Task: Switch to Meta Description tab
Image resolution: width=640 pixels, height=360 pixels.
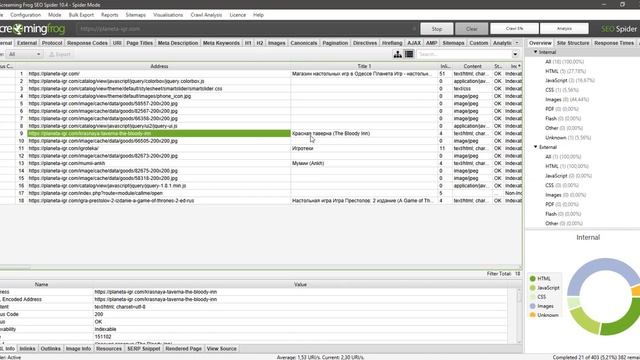Action: (x=178, y=43)
